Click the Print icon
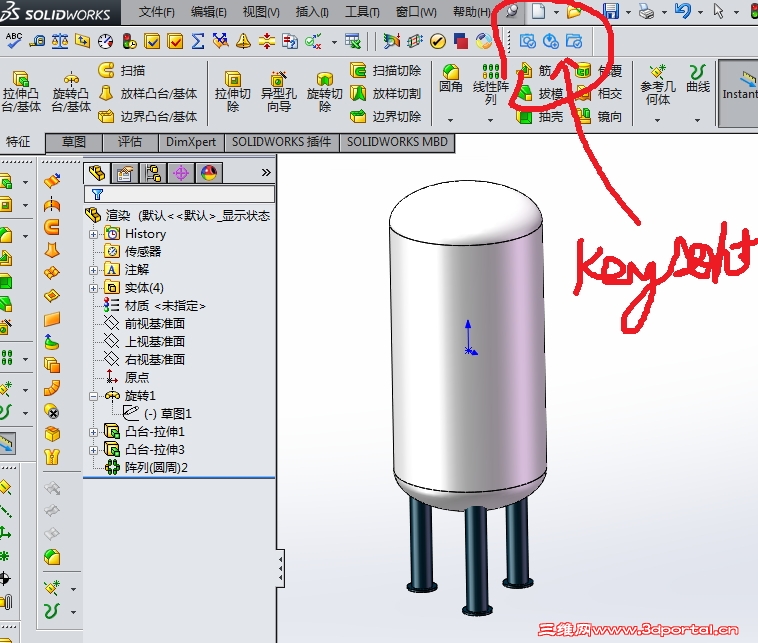This screenshot has height=643, width=758. (x=646, y=11)
